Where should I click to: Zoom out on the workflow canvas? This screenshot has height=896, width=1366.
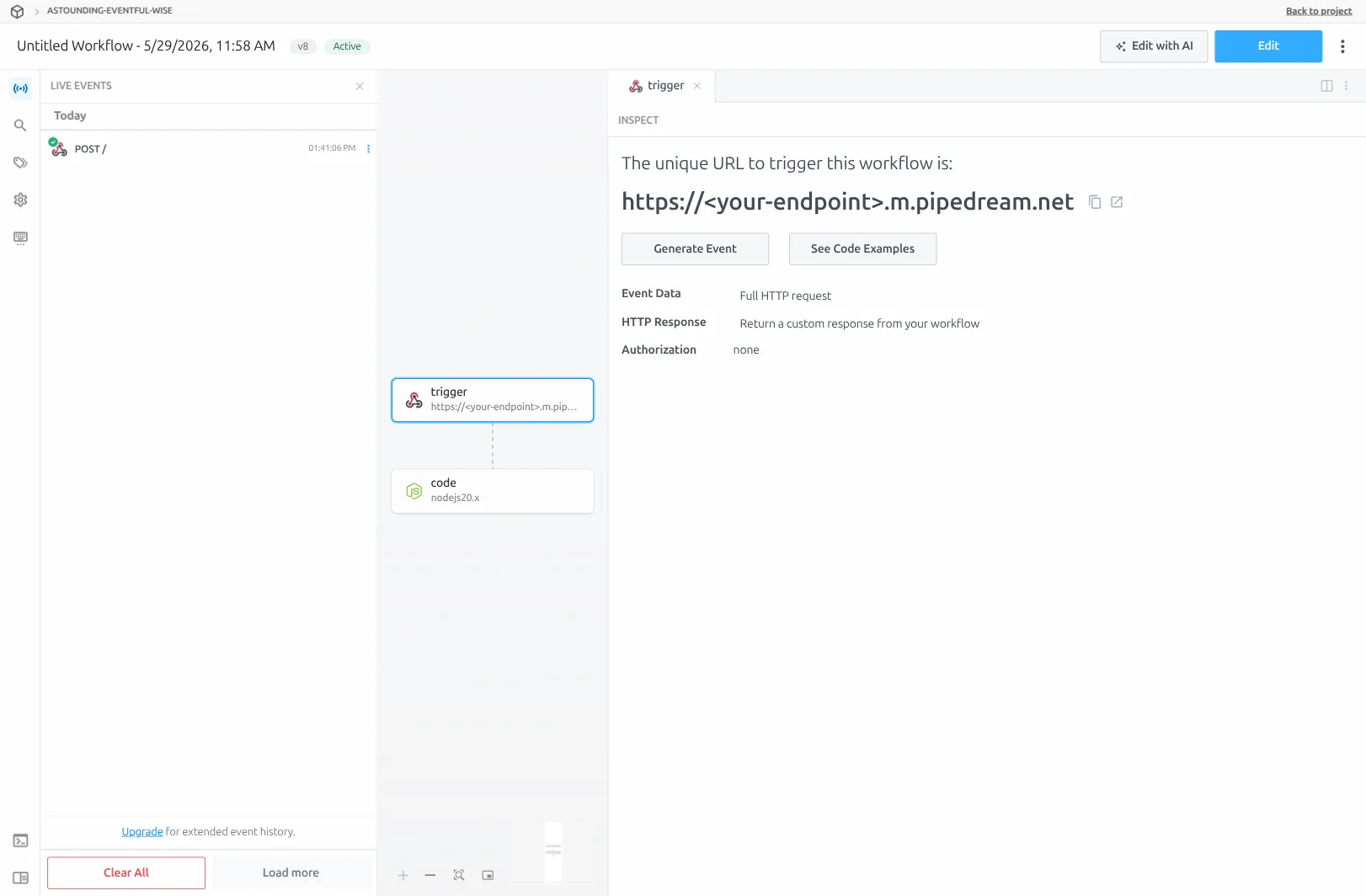(430, 876)
